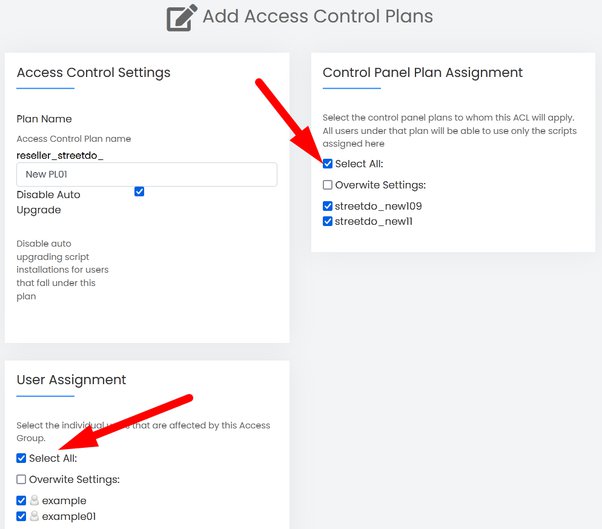Uncheck the example01 user checkbox

(x=22, y=516)
